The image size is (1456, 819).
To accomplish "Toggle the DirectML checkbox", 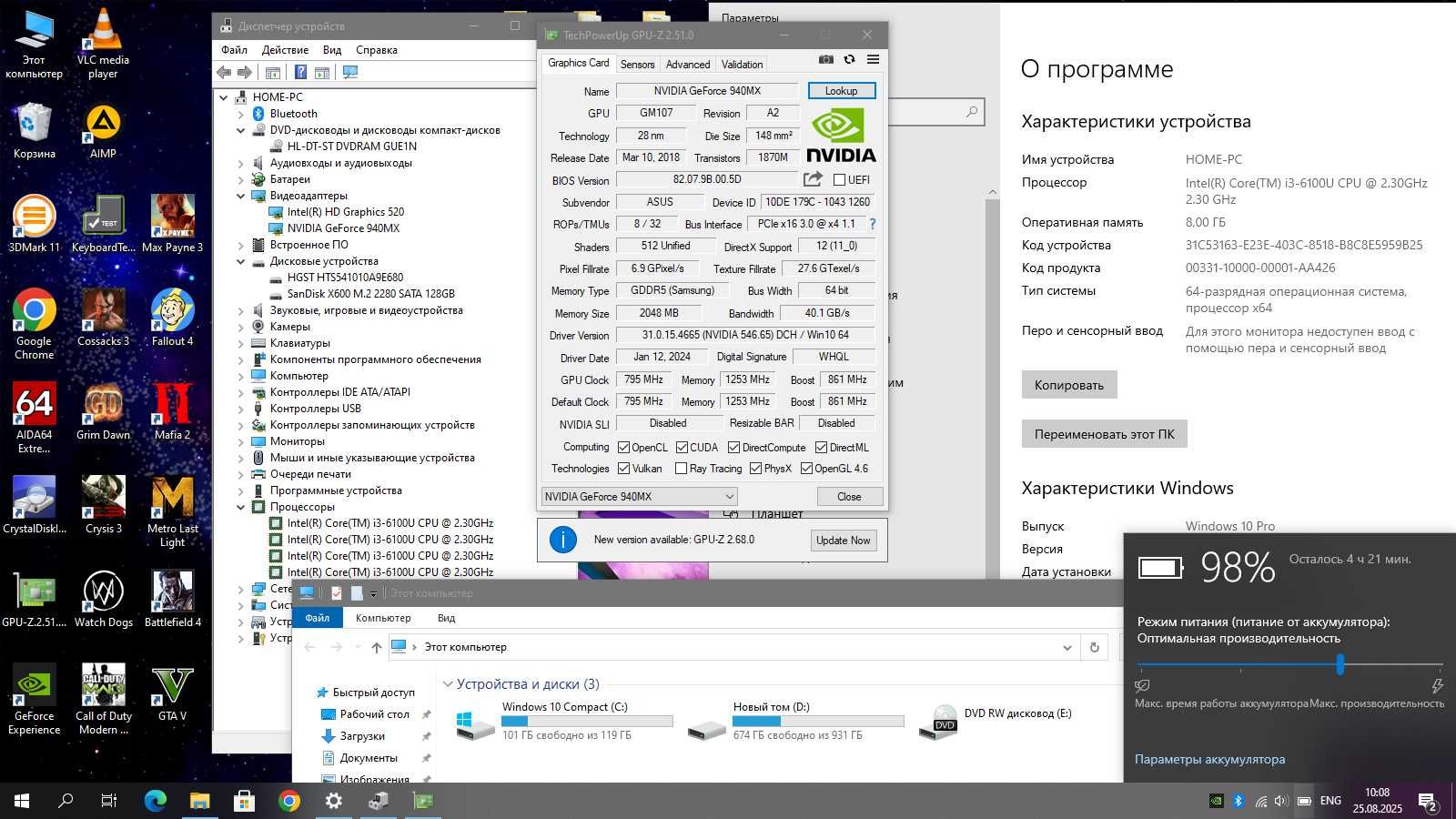I will point(821,447).
